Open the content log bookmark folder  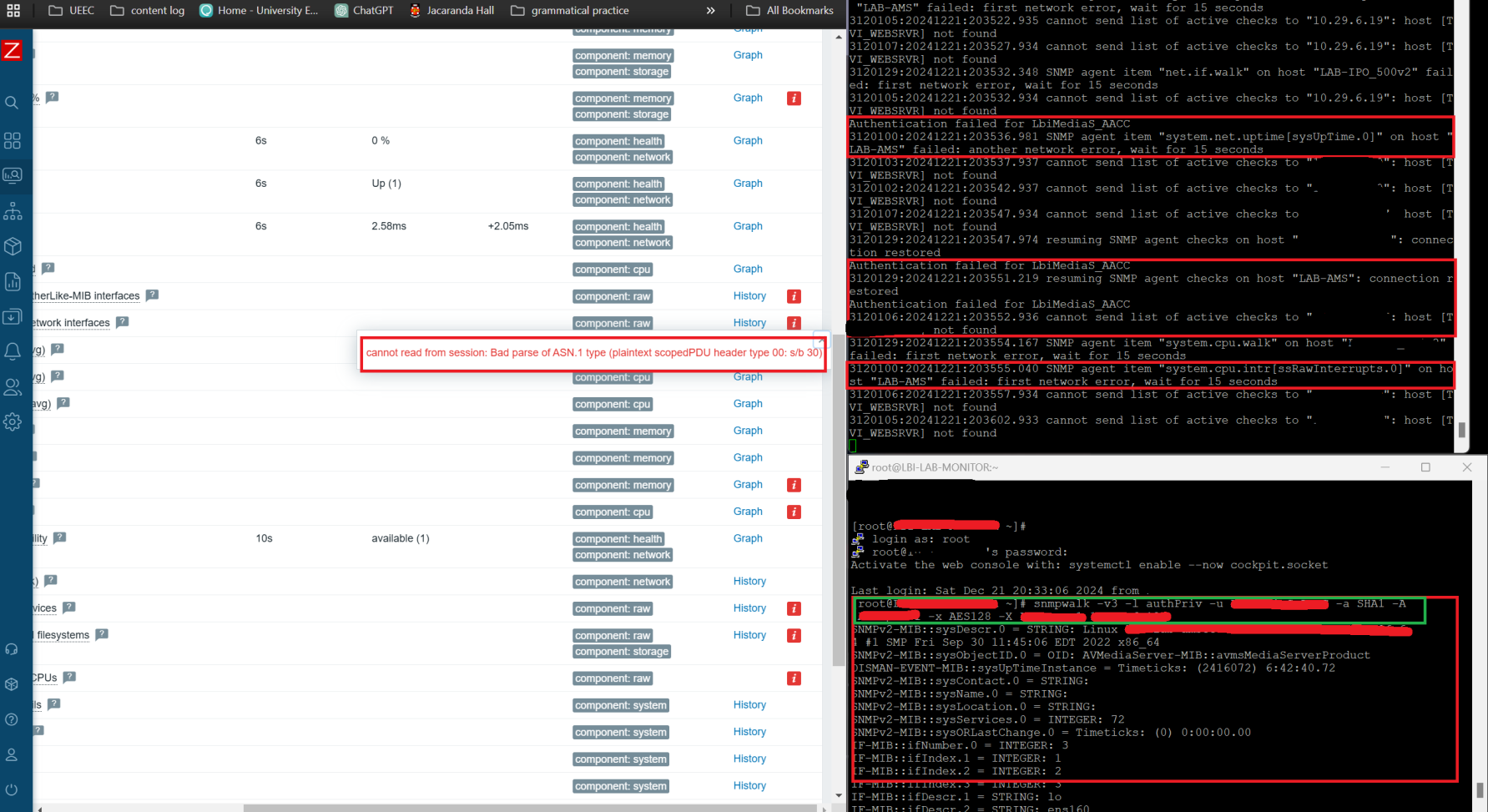click(x=148, y=11)
